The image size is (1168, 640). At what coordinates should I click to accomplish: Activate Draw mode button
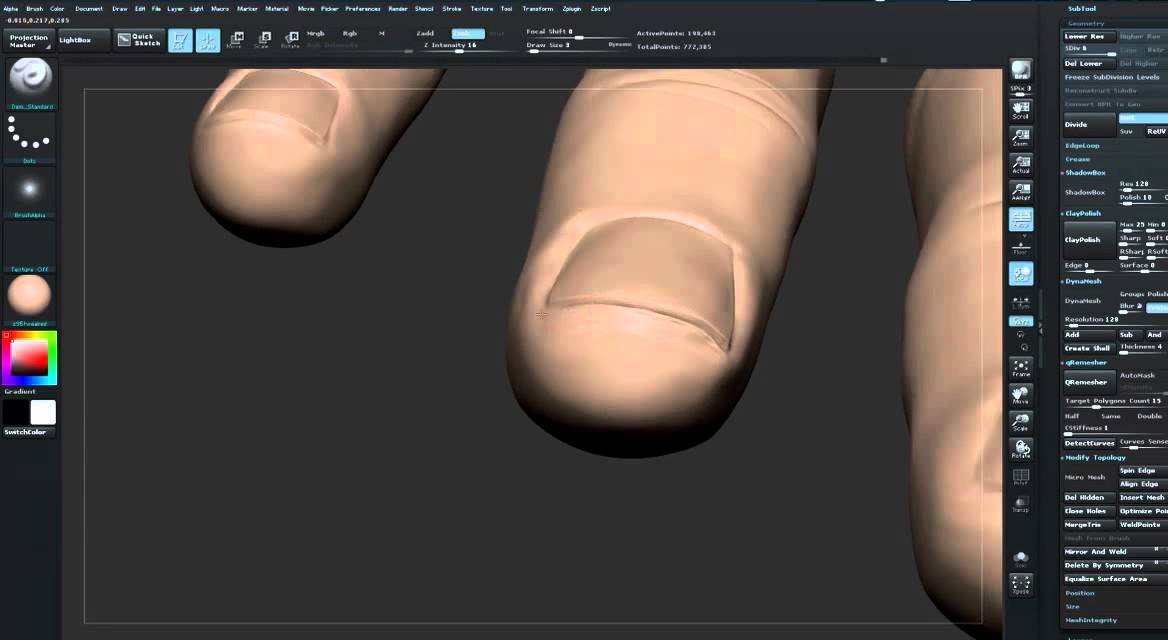(208, 40)
